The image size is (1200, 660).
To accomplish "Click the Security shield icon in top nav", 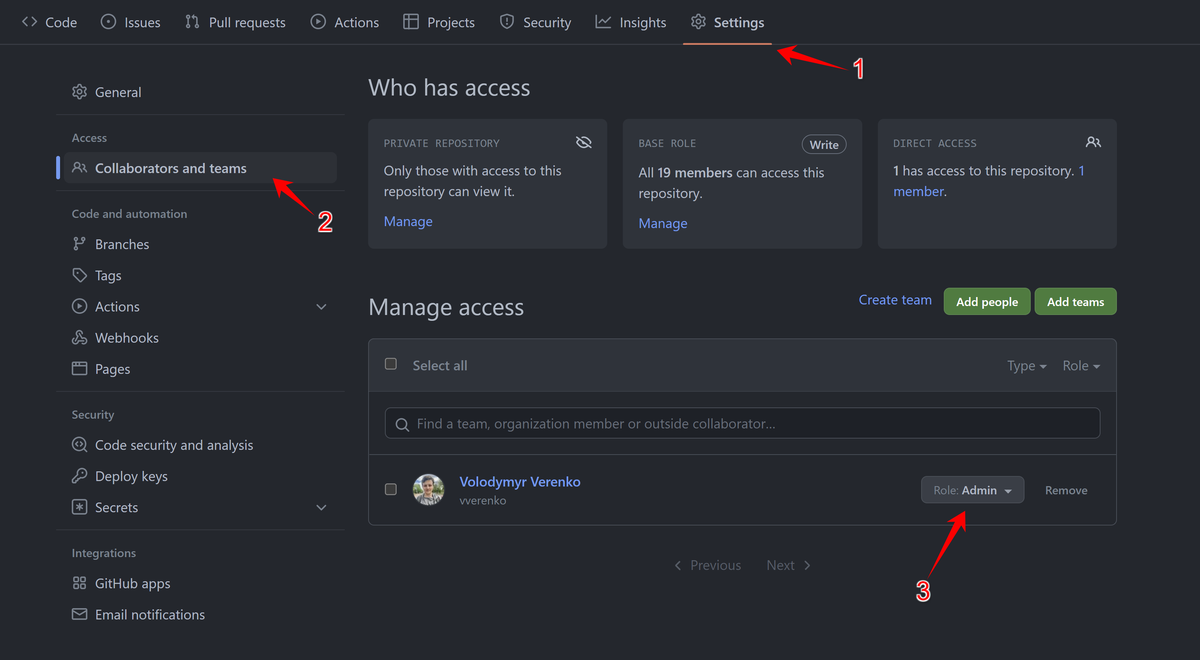I will (x=507, y=22).
